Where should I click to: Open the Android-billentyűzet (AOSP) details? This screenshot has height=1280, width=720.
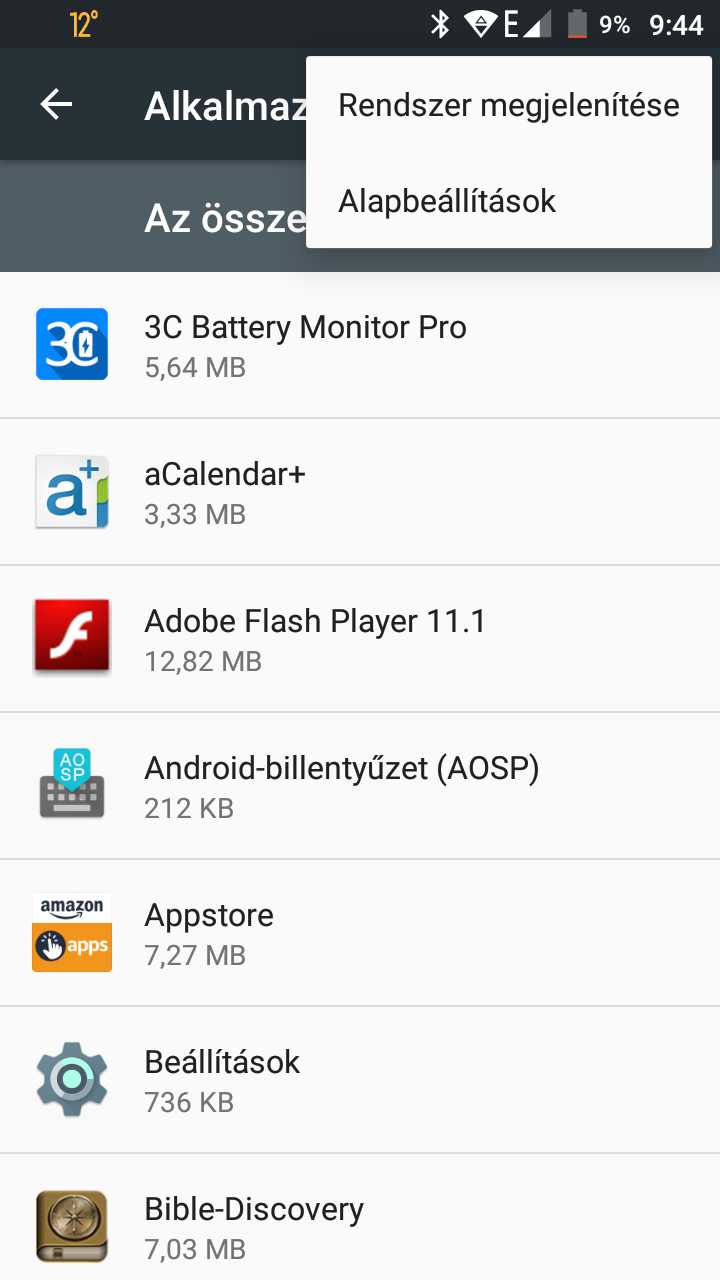pyautogui.click(x=360, y=786)
